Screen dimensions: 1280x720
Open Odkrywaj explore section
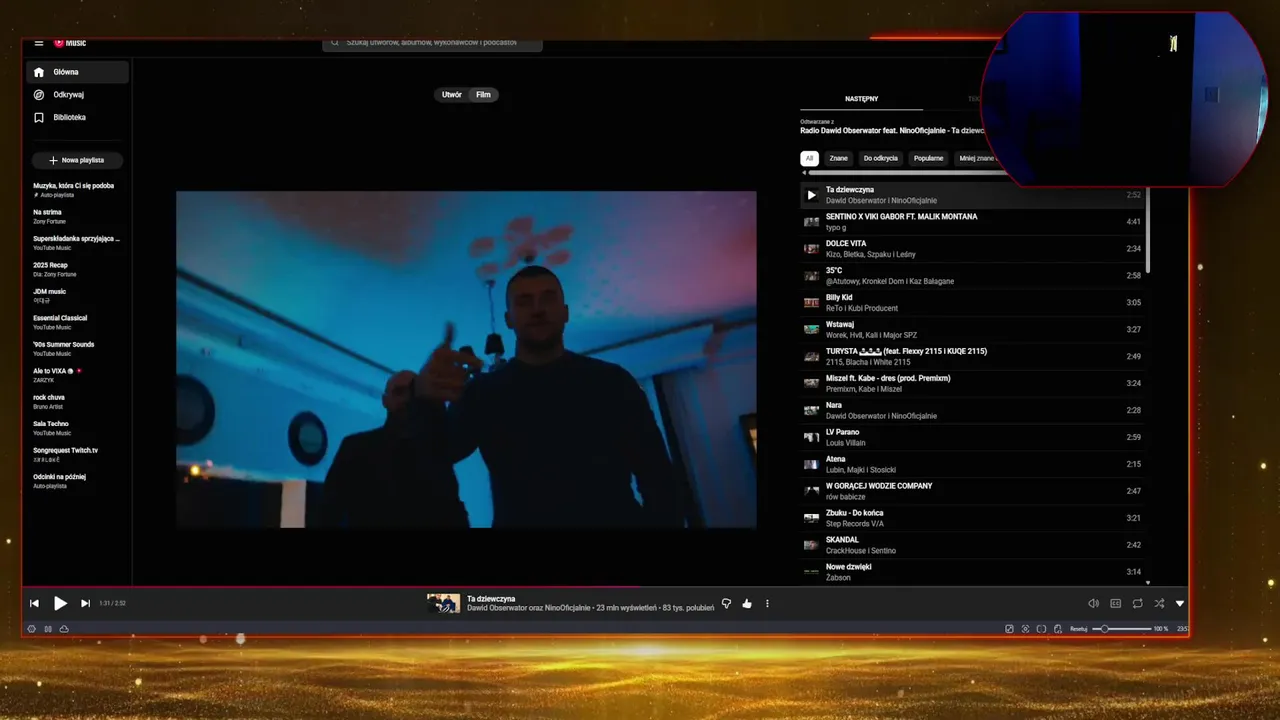(78, 95)
